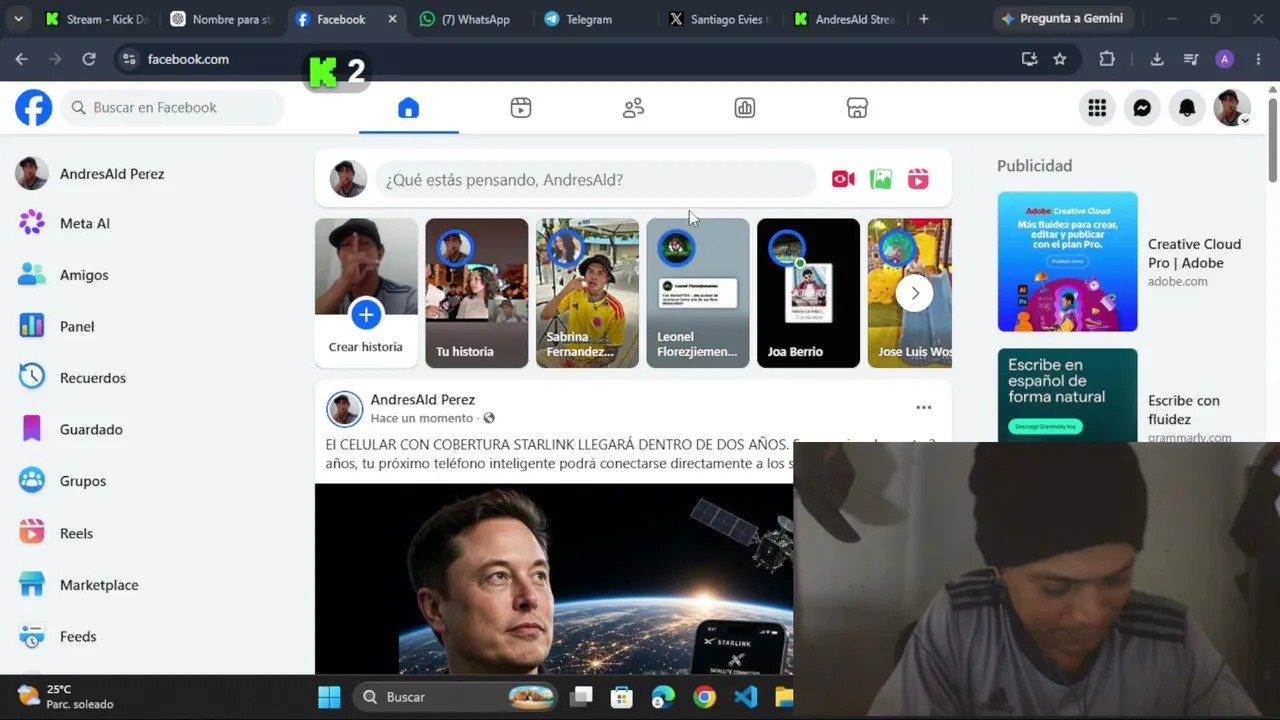Open the notifications bell
1280x720 pixels.
click(1187, 108)
